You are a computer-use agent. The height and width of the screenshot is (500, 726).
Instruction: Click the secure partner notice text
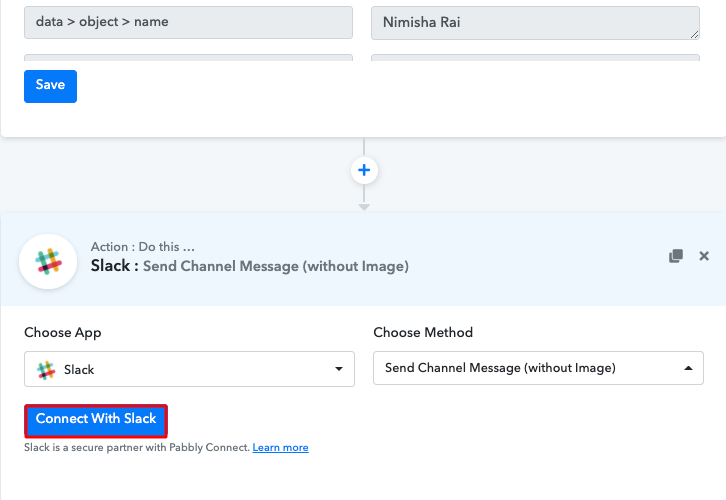pos(137,448)
